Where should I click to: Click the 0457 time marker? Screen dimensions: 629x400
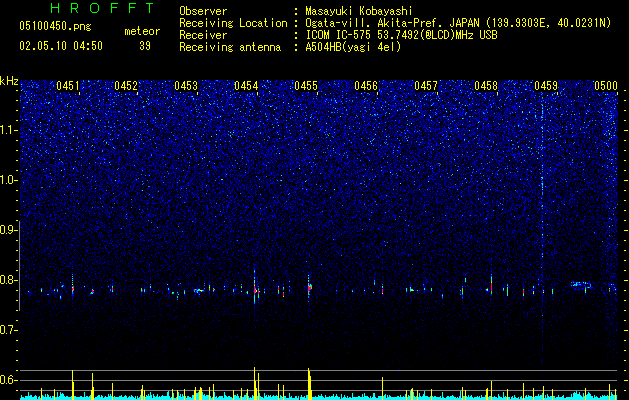(426, 86)
